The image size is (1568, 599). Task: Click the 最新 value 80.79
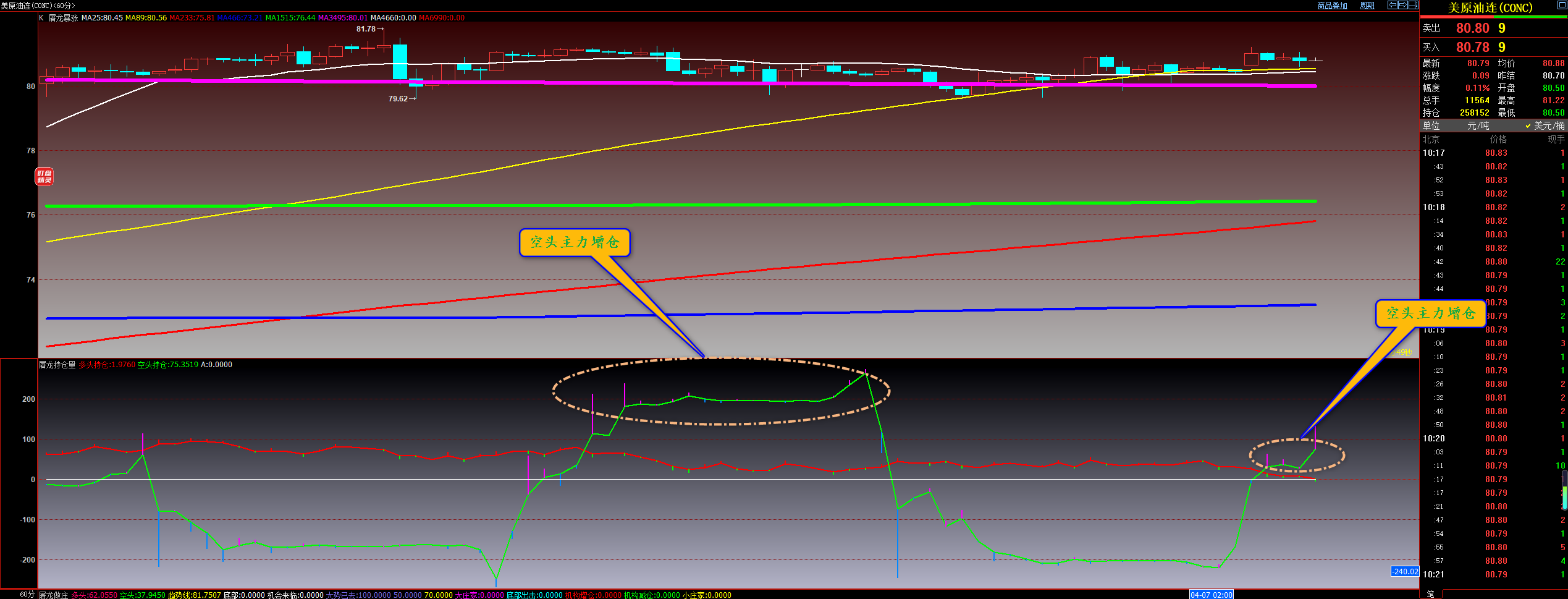tap(1478, 63)
